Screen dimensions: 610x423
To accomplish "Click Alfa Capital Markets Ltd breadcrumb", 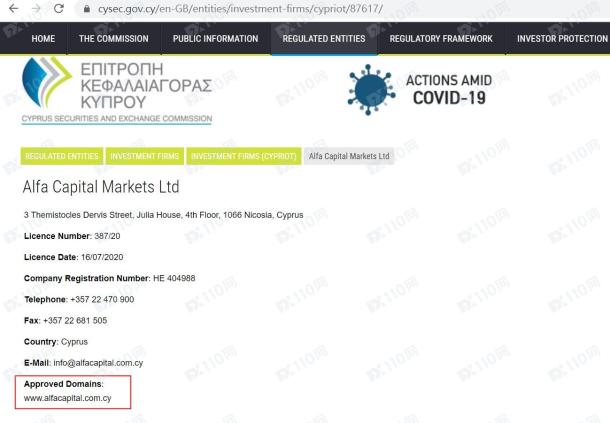I will pos(349,156).
